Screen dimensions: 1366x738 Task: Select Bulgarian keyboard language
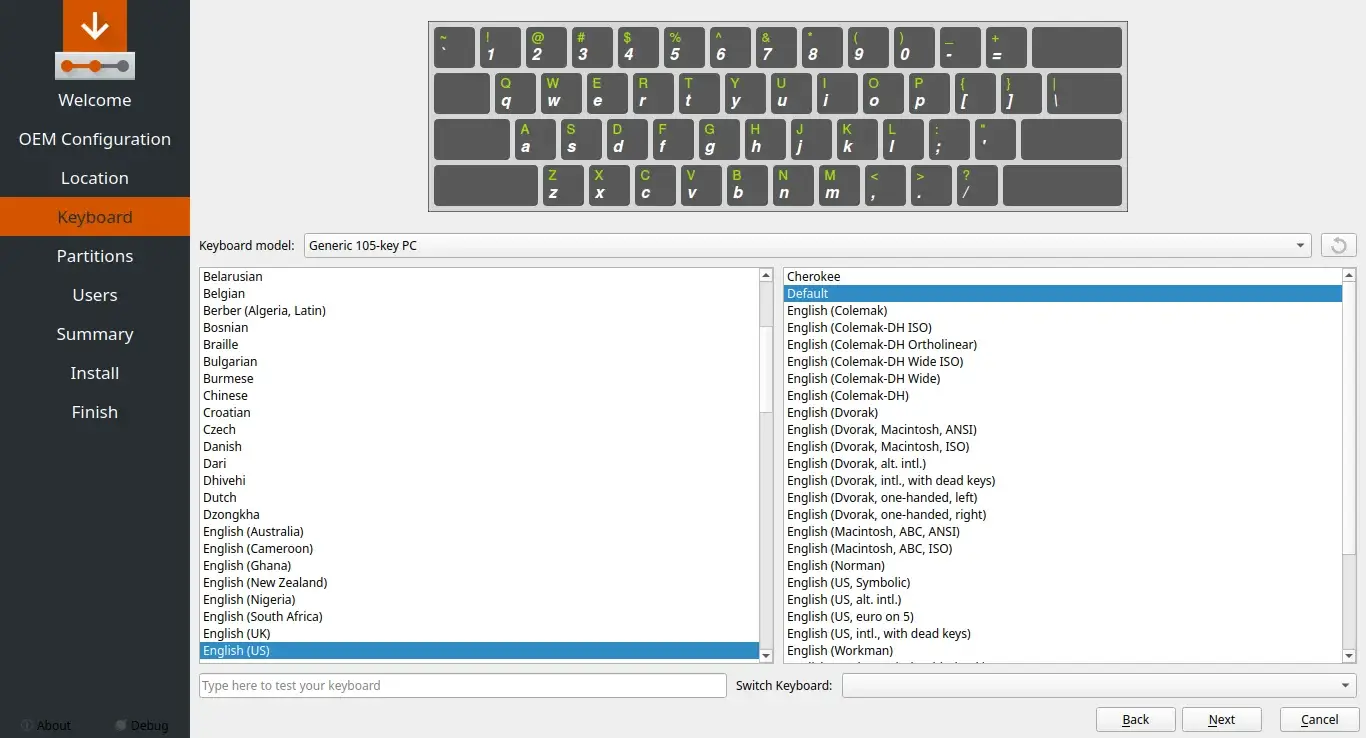(x=480, y=361)
